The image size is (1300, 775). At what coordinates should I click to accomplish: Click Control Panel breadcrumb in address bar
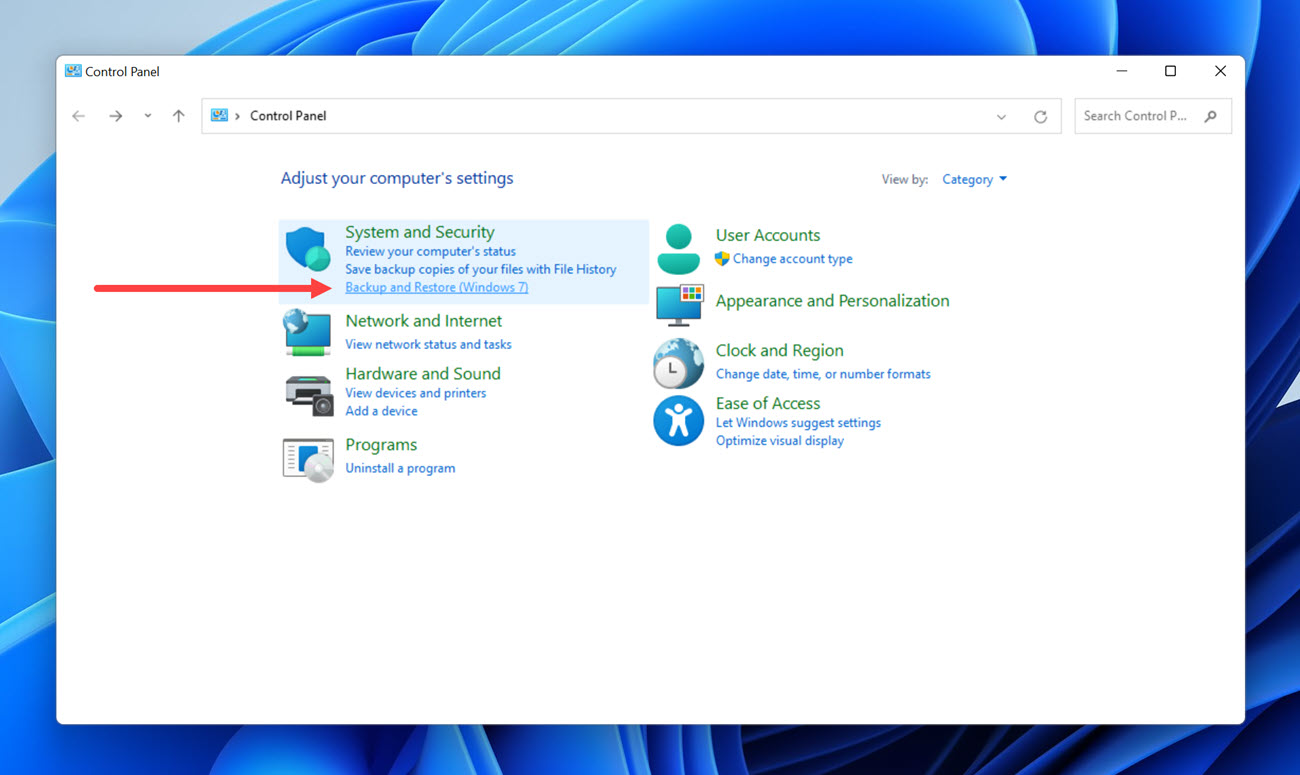click(288, 116)
